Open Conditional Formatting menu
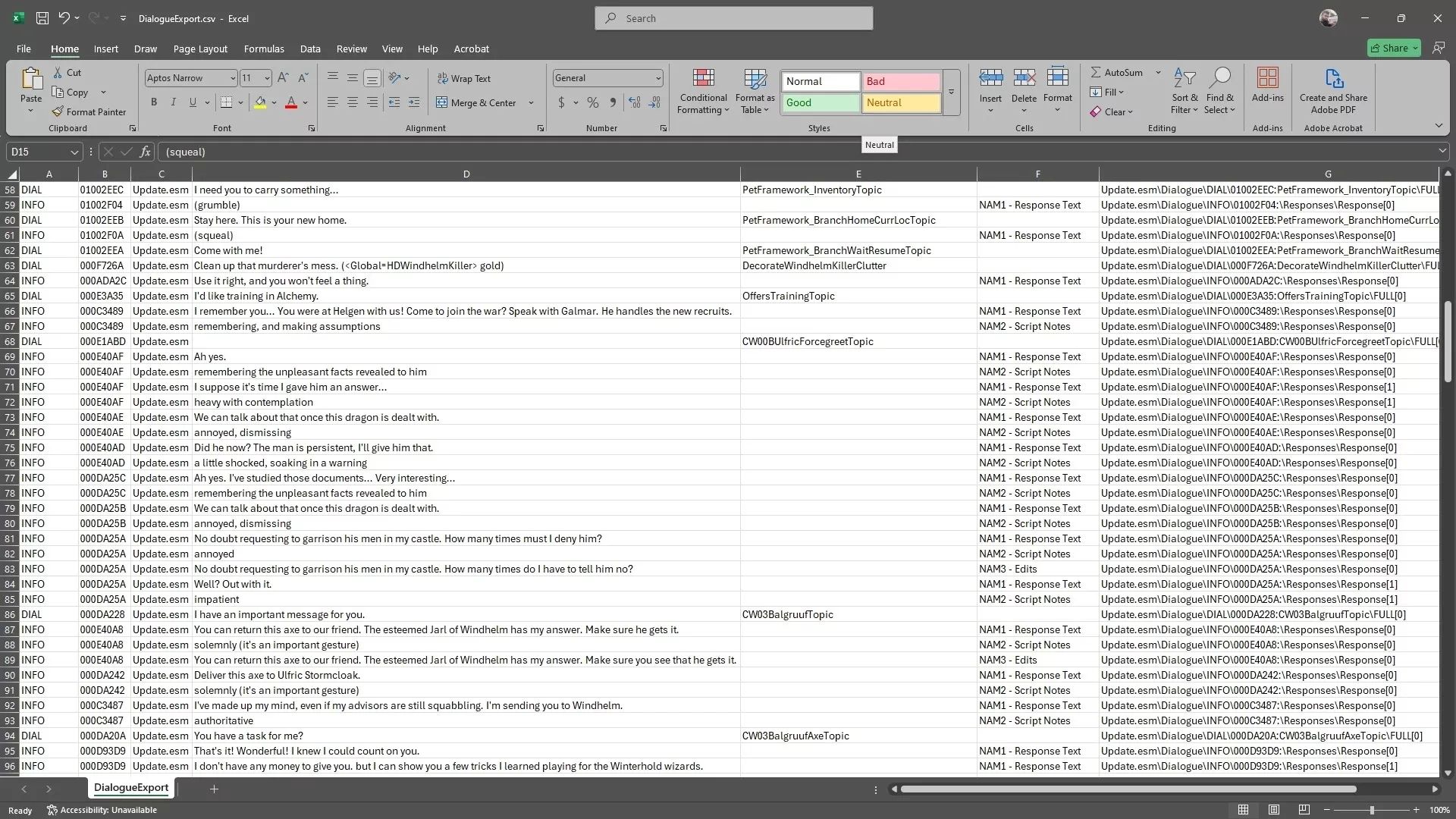This screenshot has width=1456, height=819. click(703, 92)
